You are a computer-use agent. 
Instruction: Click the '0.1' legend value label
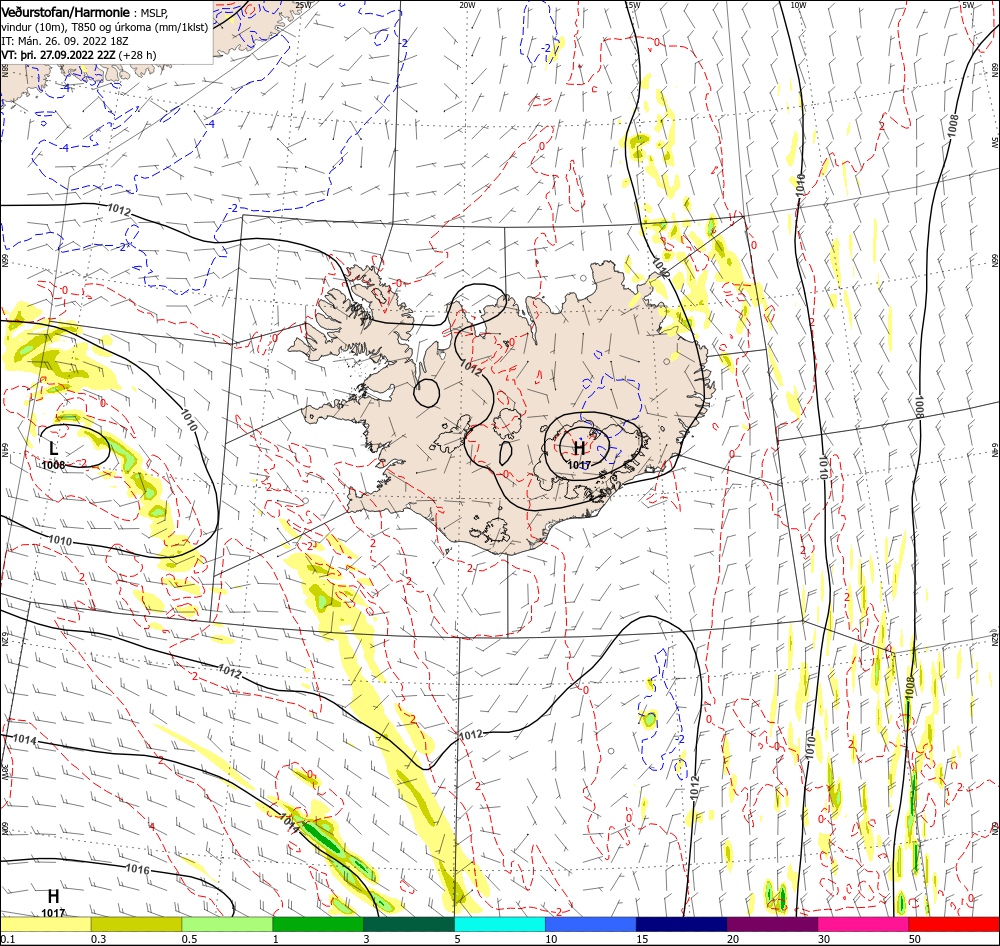coord(7,939)
